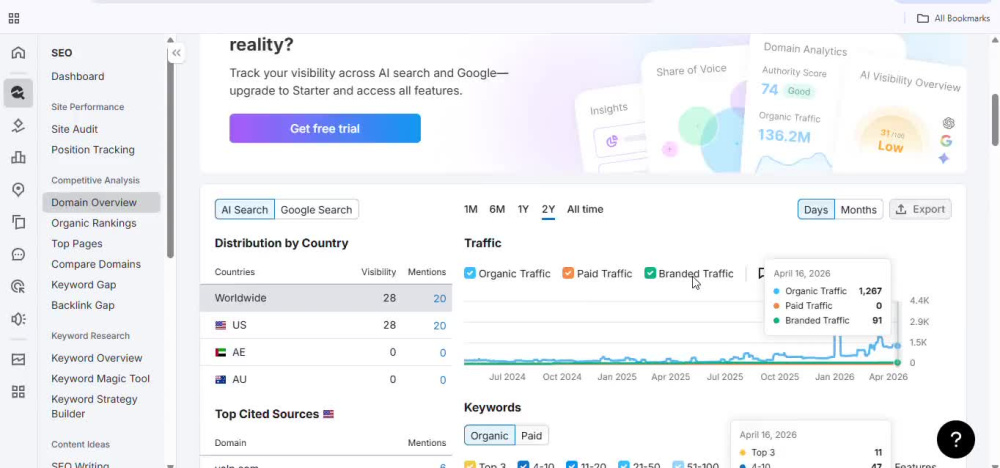Open the bar chart toolkit icon

pyautogui.click(x=18, y=157)
